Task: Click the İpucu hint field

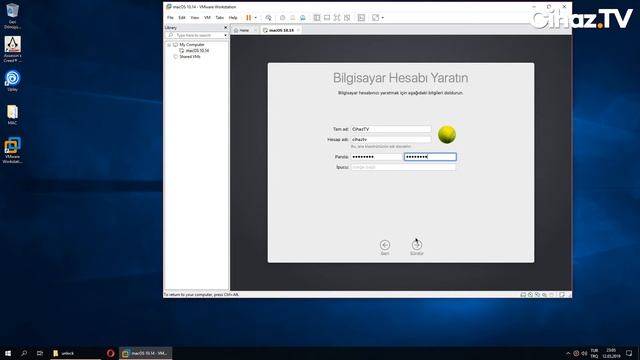Action: point(403,167)
